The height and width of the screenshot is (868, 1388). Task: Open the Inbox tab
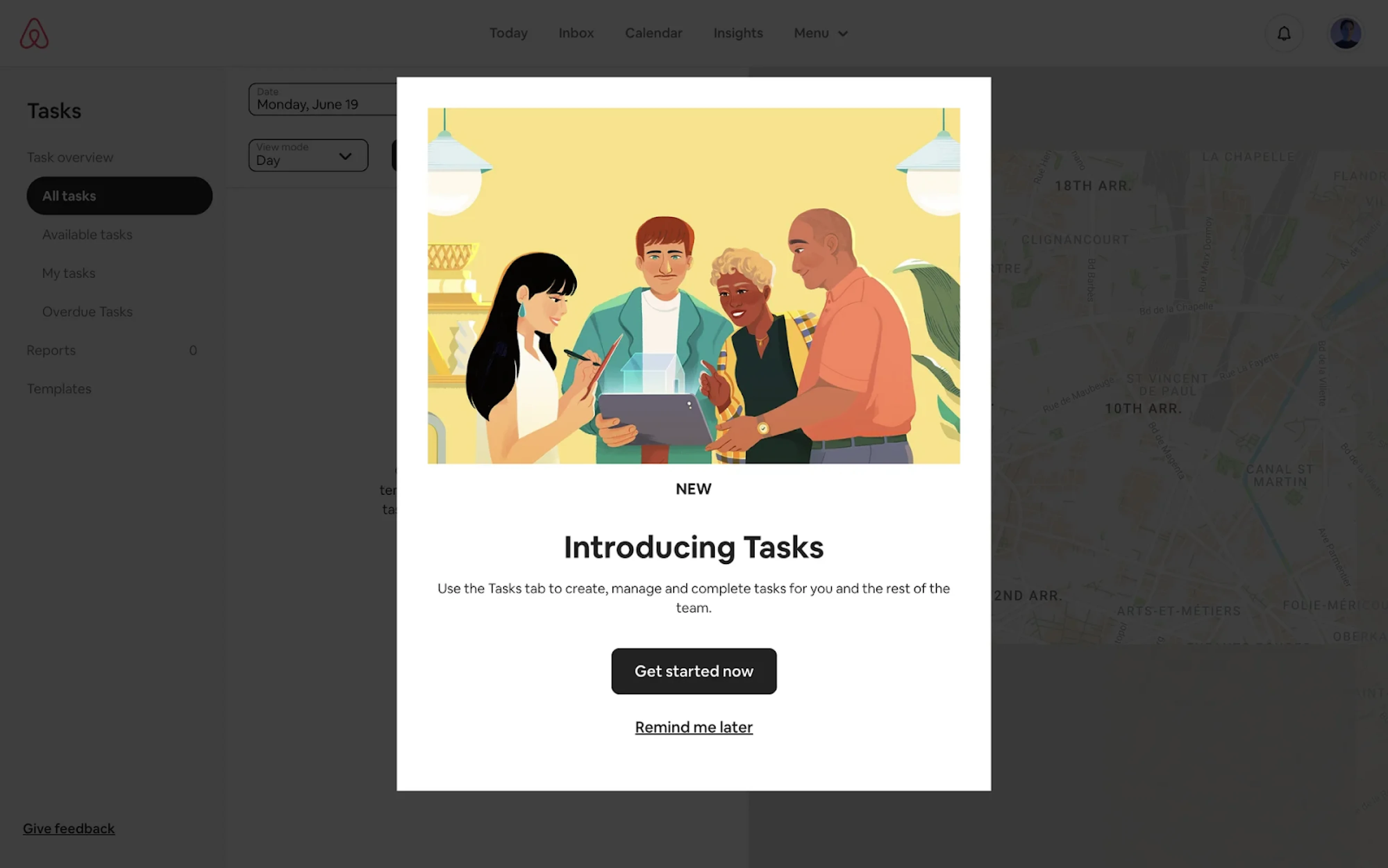tap(576, 33)
